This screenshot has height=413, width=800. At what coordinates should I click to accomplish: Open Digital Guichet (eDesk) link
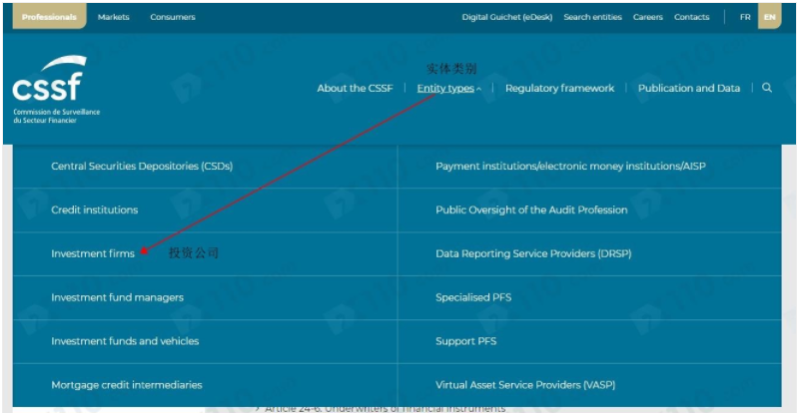point(507,17)
